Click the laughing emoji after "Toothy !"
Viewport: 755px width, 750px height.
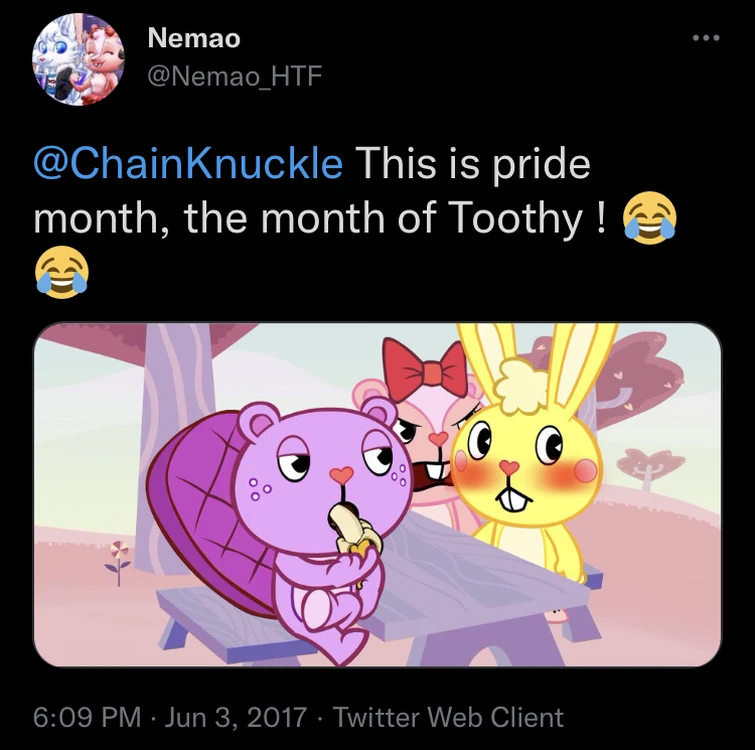pyautogui.click(x=649, y=217)
